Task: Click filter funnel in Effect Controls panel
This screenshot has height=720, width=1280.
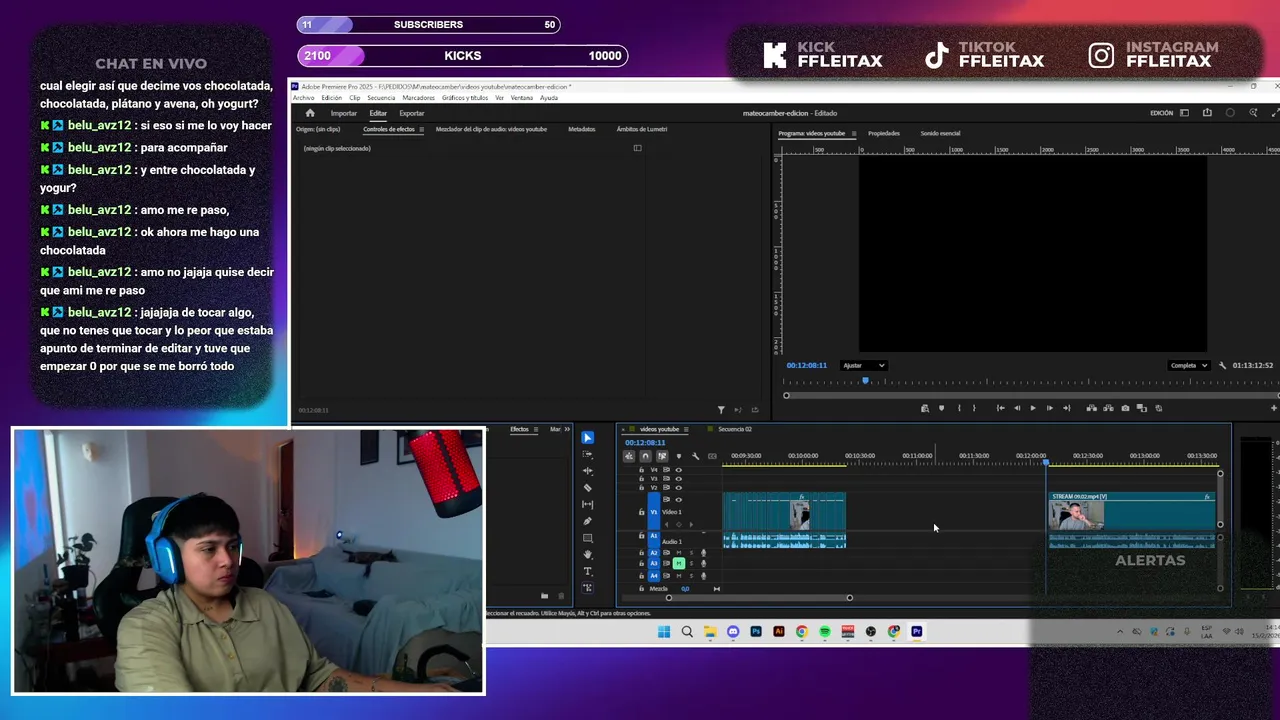Action: [721, 410]
